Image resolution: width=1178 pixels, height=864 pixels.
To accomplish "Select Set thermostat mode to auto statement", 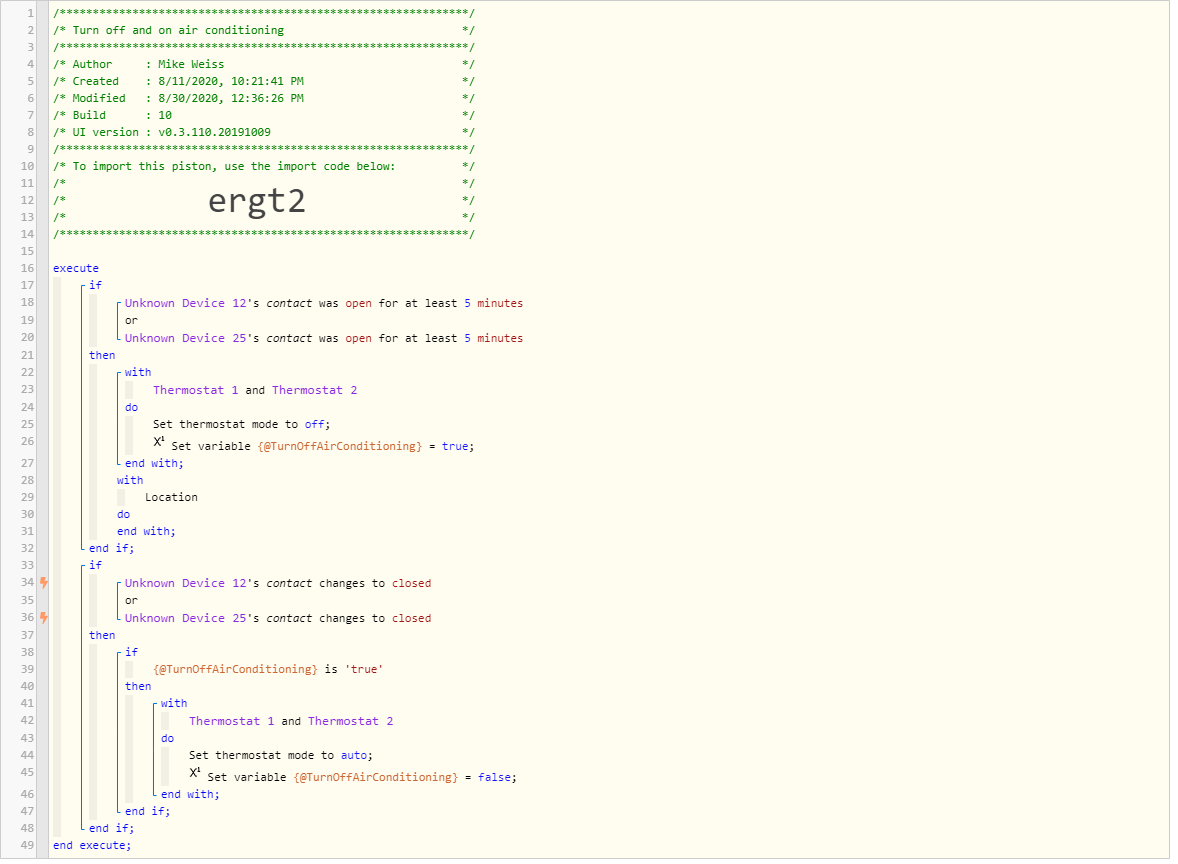I will (280, 754).
